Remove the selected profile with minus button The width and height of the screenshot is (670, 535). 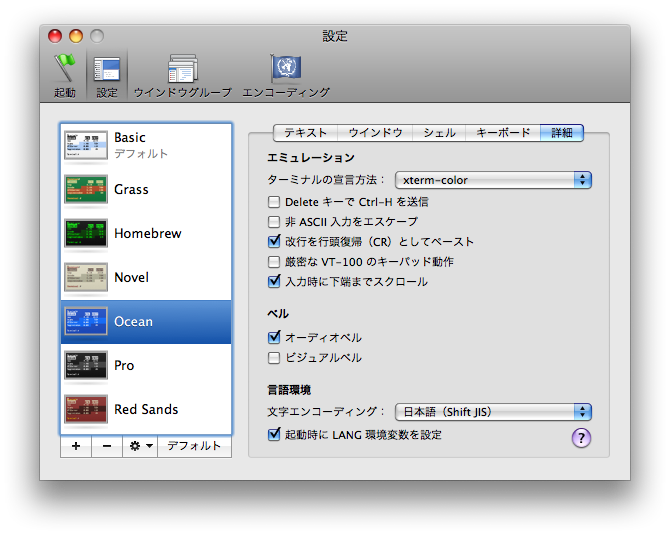point(107,446)
